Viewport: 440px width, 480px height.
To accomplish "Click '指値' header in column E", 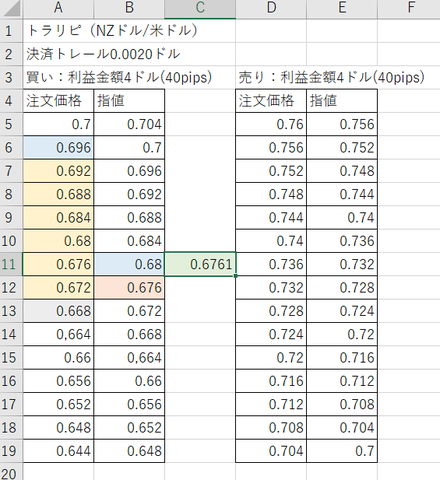I will point(342,101).
